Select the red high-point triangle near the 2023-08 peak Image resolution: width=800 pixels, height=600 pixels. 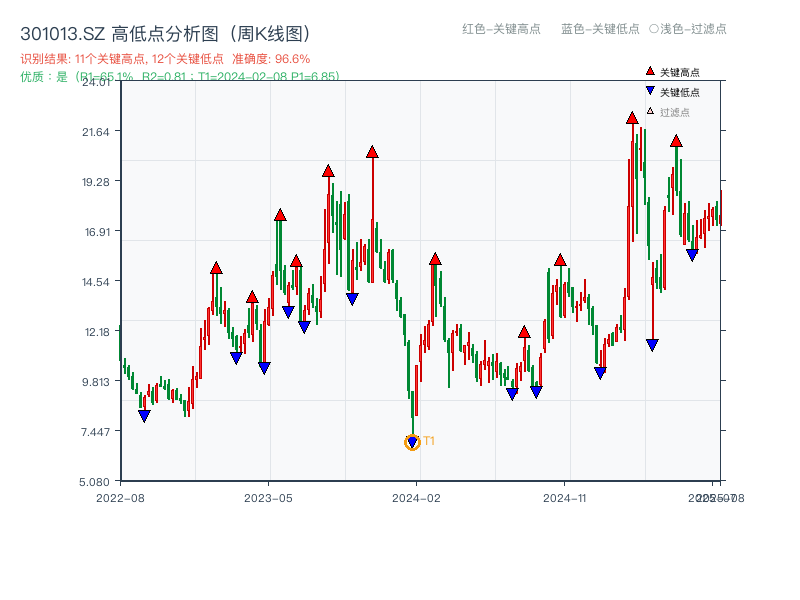click(327, 171)
